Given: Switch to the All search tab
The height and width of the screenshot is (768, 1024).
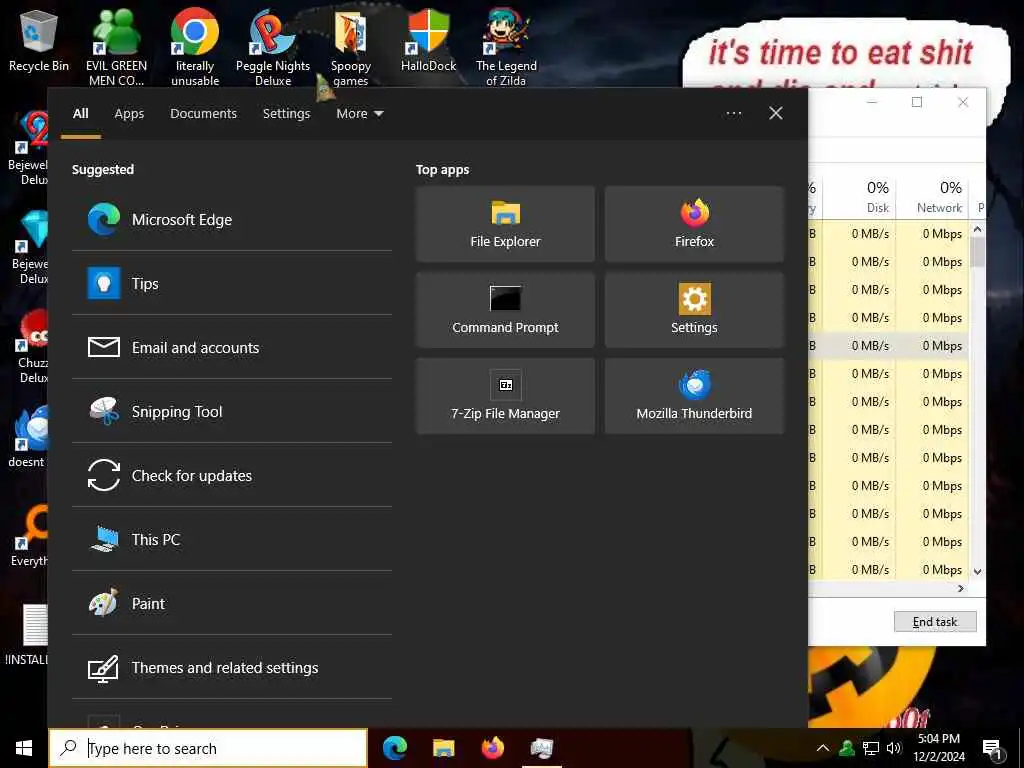Looking at the screenshot, I should click(80, 114).
